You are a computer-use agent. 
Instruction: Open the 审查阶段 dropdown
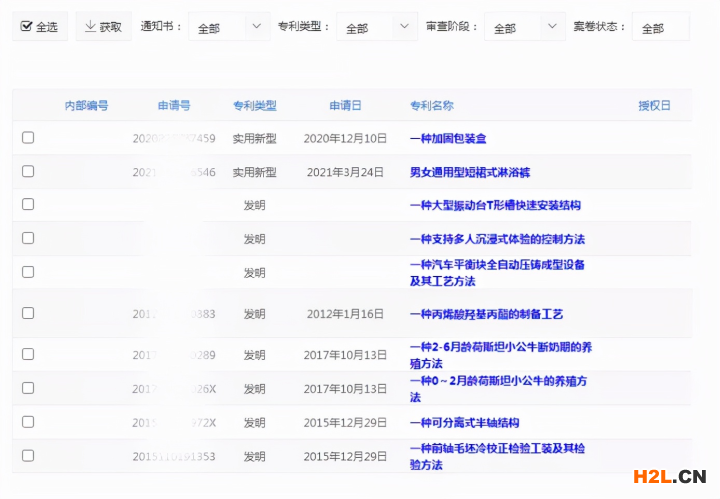pos(524,28)
